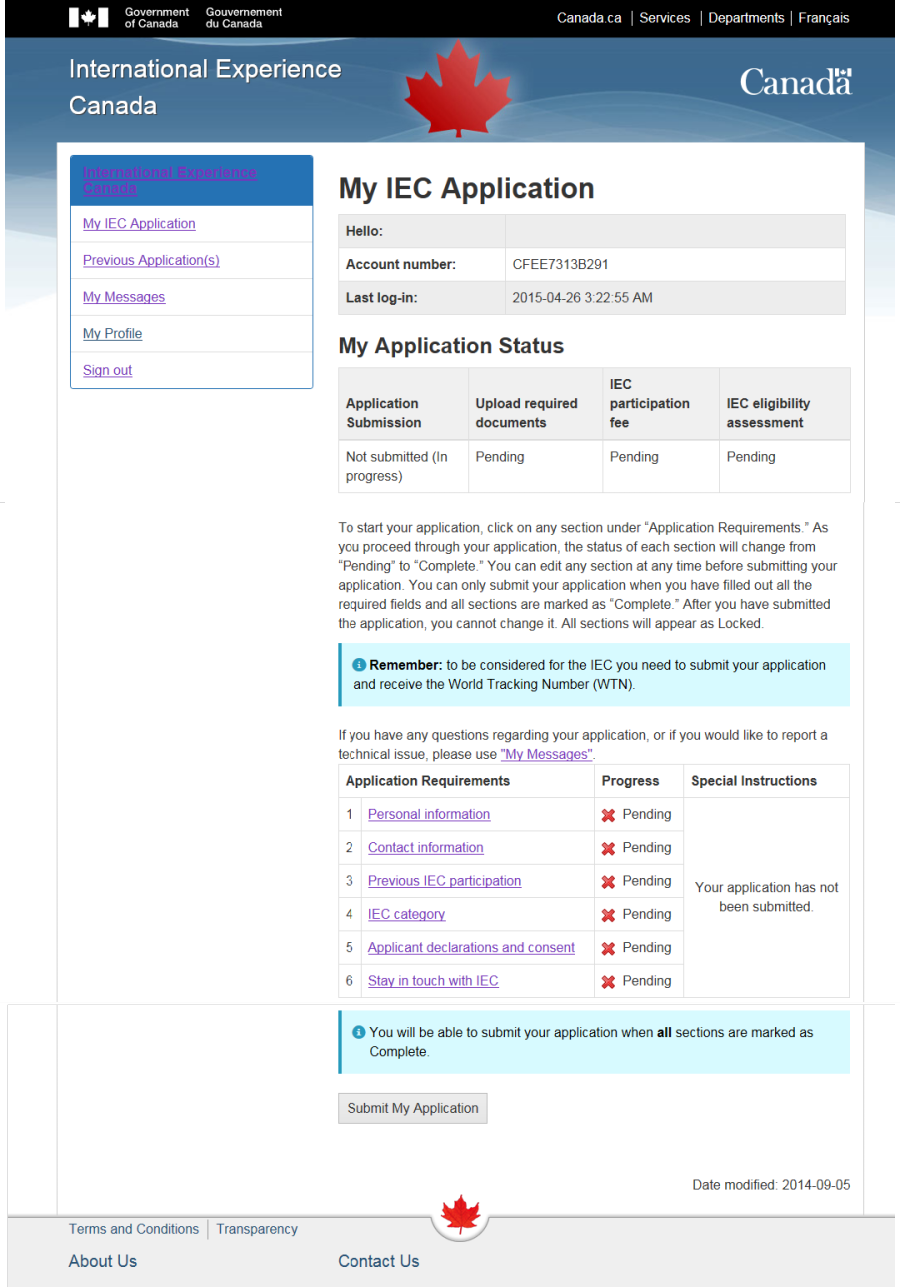Click the red X beside Personal information
Viewport: 900px width, 1287px height.
coord(608,815)
